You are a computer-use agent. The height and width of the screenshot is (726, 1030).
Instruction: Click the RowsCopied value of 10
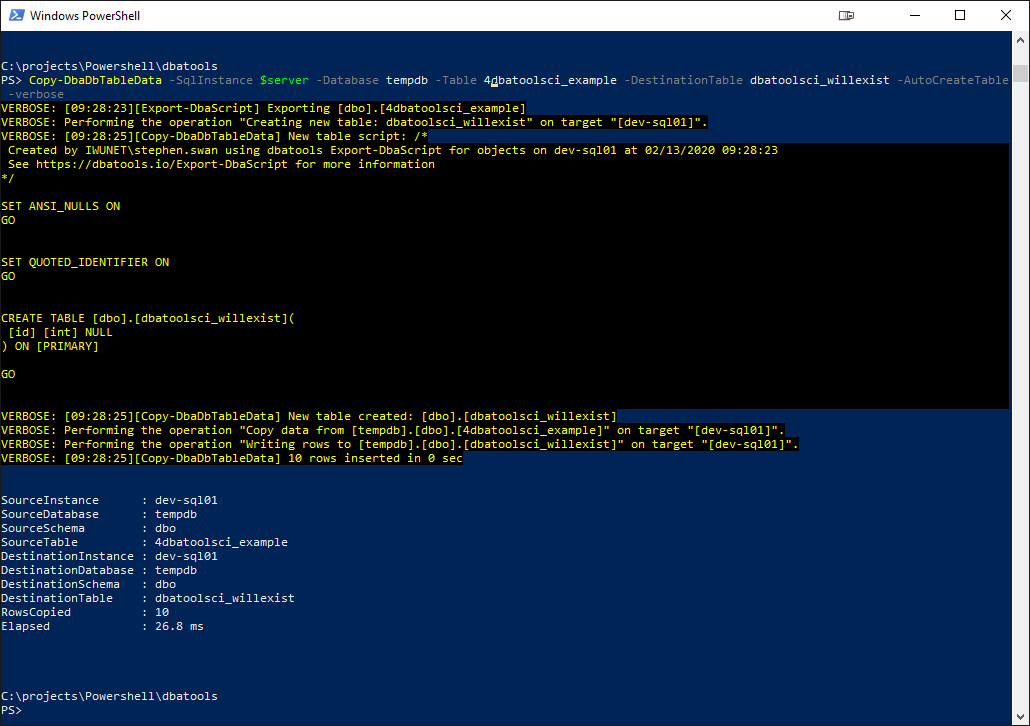pyautogui.click(x=161, y=611)
